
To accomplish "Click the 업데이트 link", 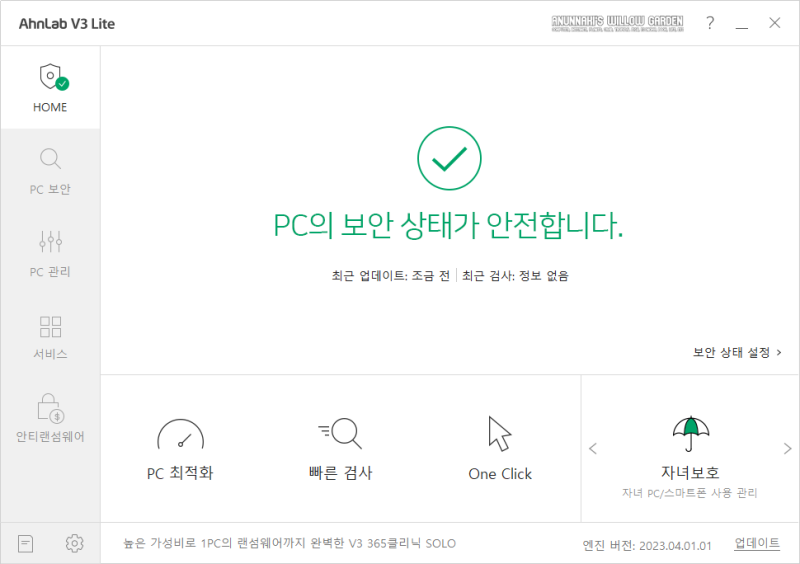I will 757,544.
